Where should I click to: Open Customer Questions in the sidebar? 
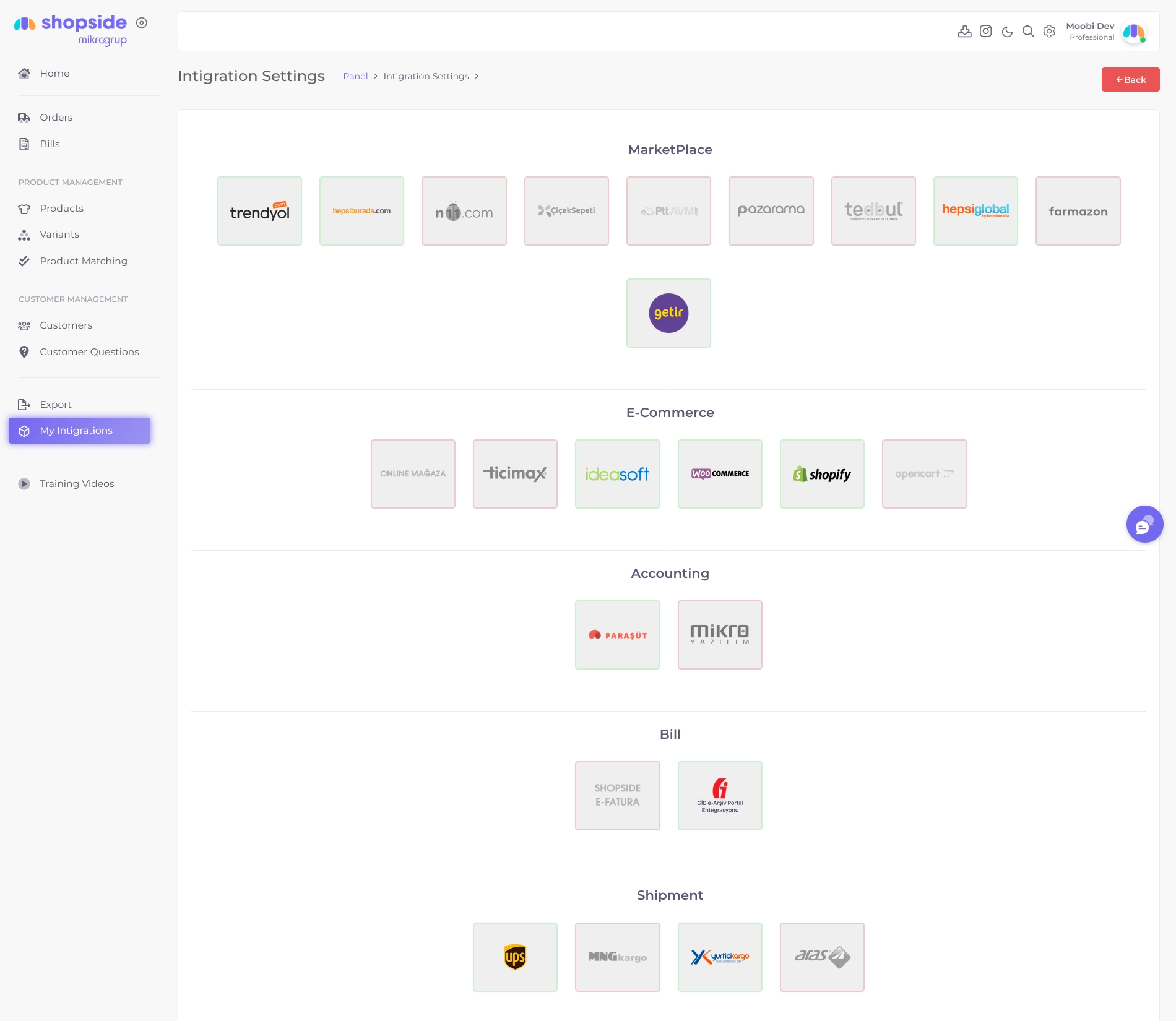point(79,352)
